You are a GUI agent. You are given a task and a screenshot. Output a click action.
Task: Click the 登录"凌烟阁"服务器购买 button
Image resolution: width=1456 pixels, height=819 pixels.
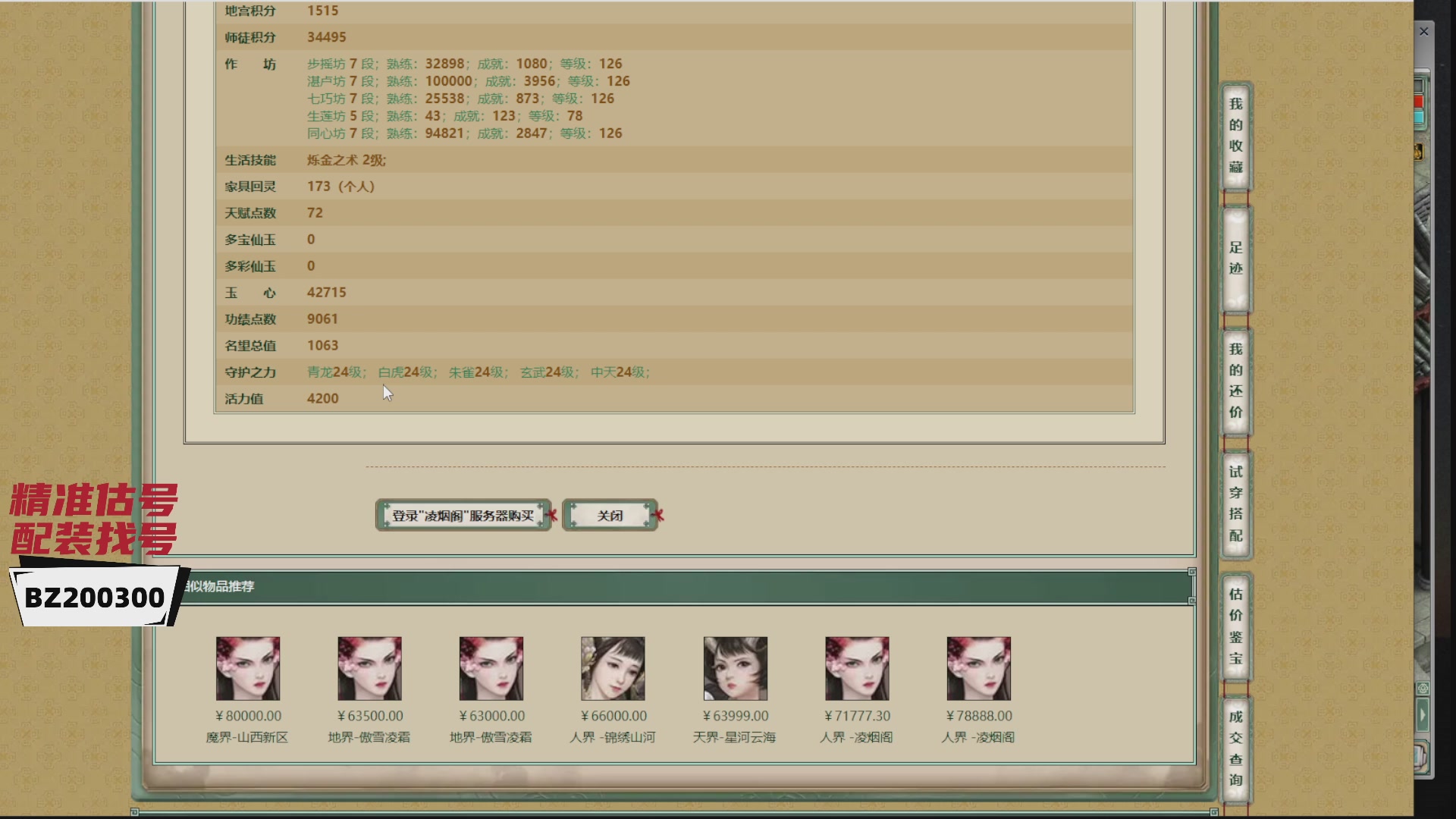(x=463, y=516)
